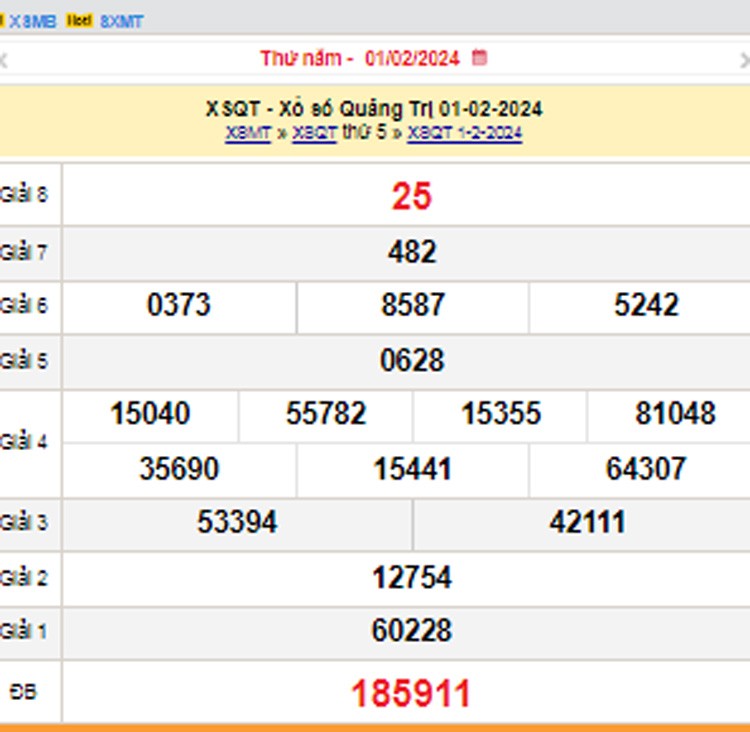
Task: Click the eighth prize number 25
Action: tap(411, 197)
